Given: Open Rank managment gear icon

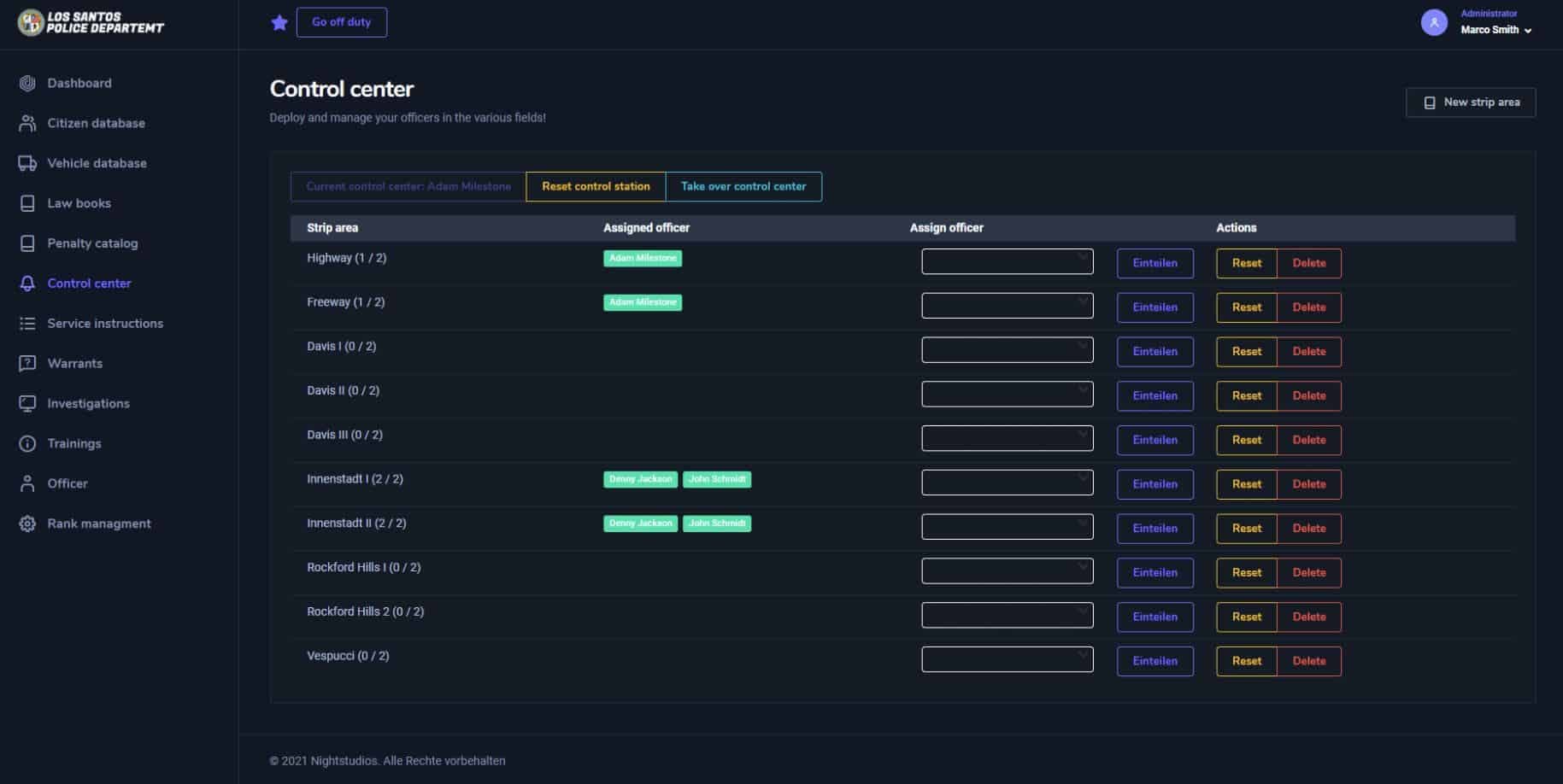Looking at the screenshot, I should click(26, 523).
